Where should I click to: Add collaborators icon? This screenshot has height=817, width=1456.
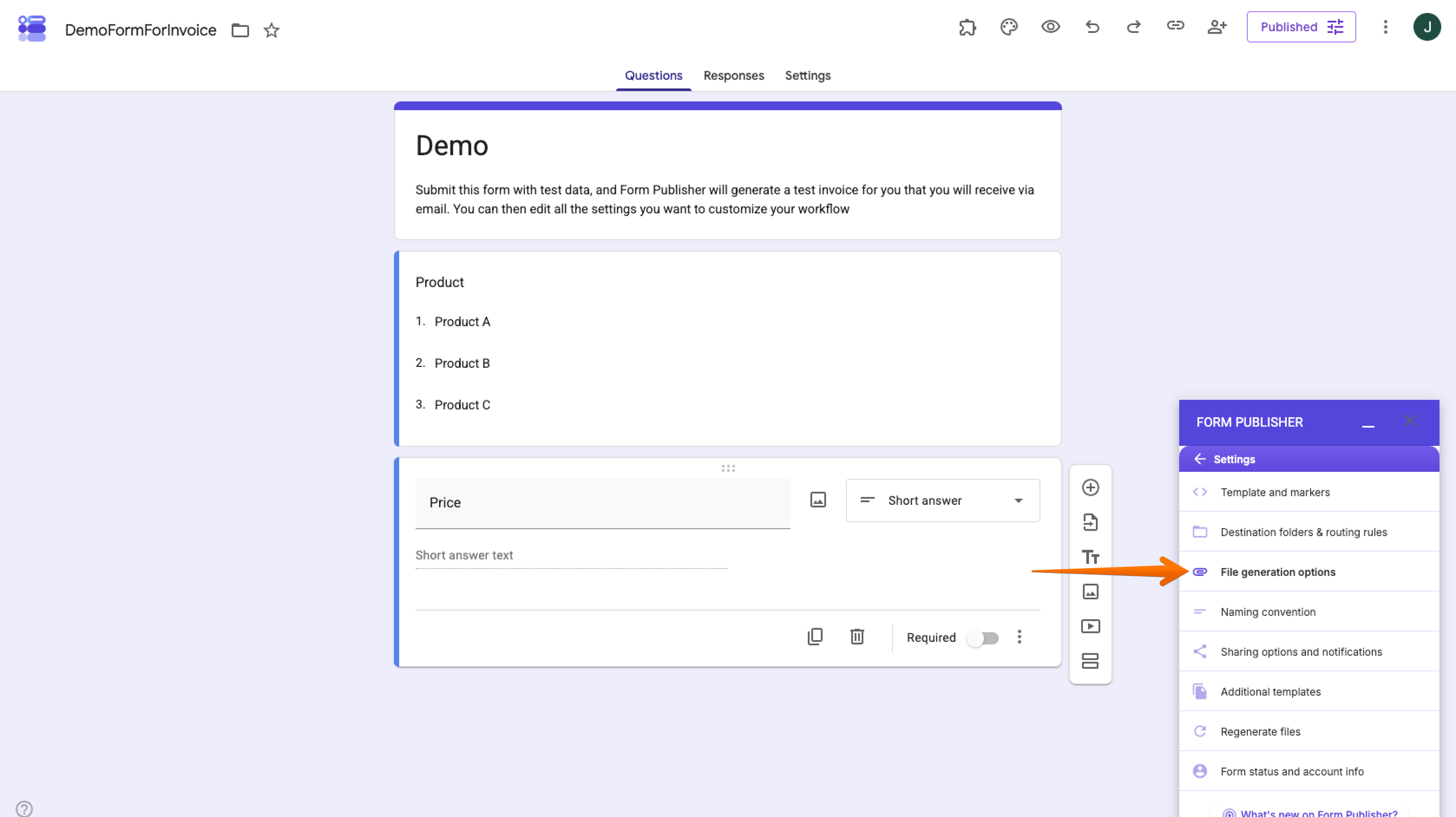[x=1217, y=27]
